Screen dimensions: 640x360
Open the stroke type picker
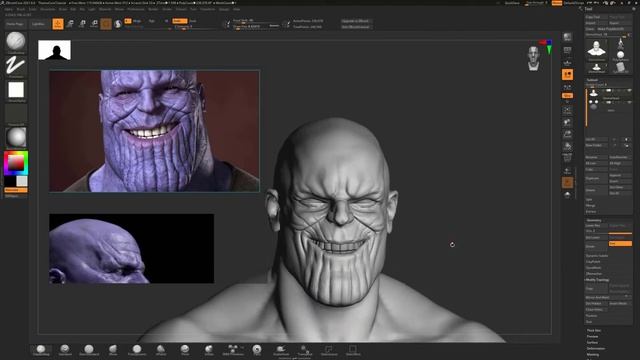tap(16, 66)
